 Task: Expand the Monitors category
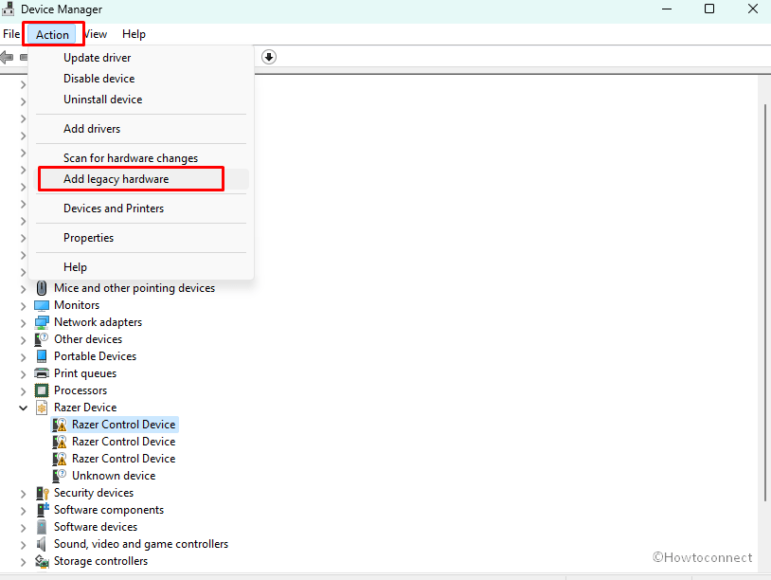pos(23,306)
